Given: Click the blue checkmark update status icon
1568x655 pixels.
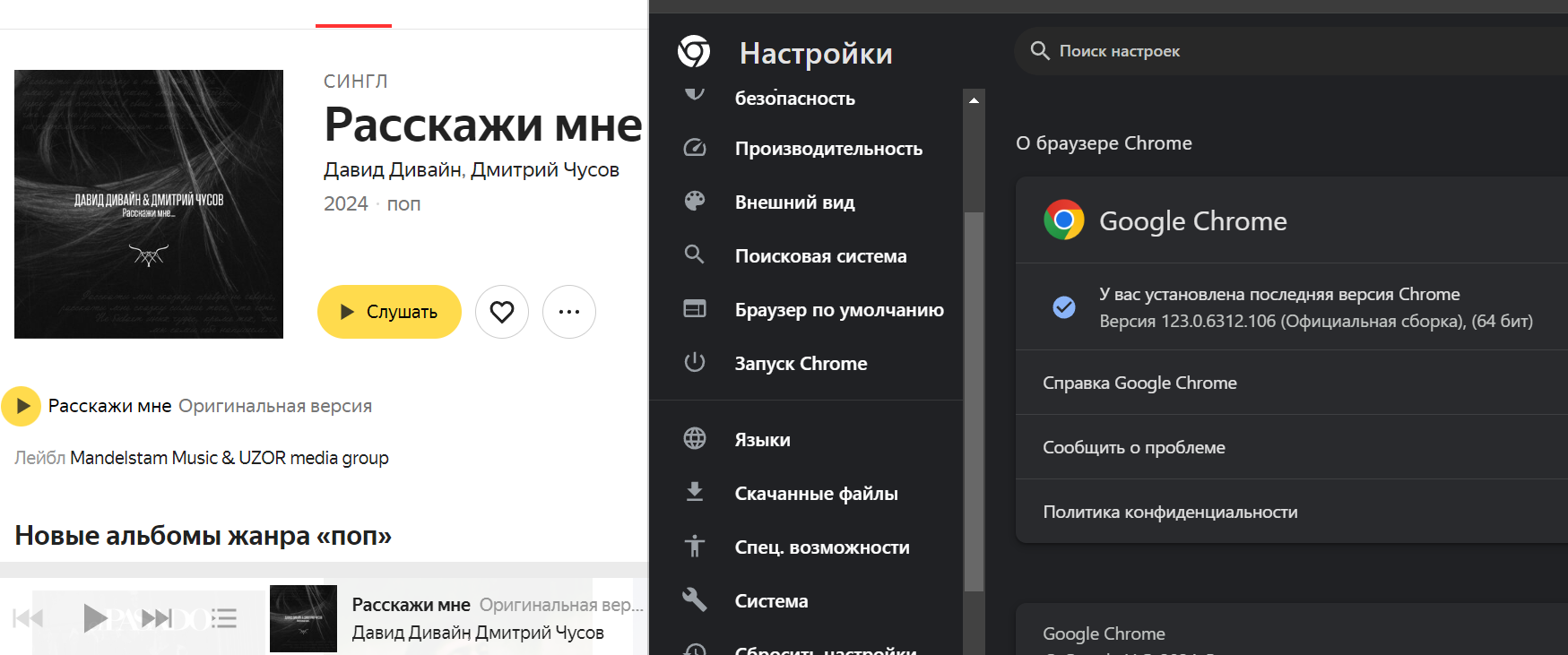Looking at the screenshot, I should (1064, 307).
